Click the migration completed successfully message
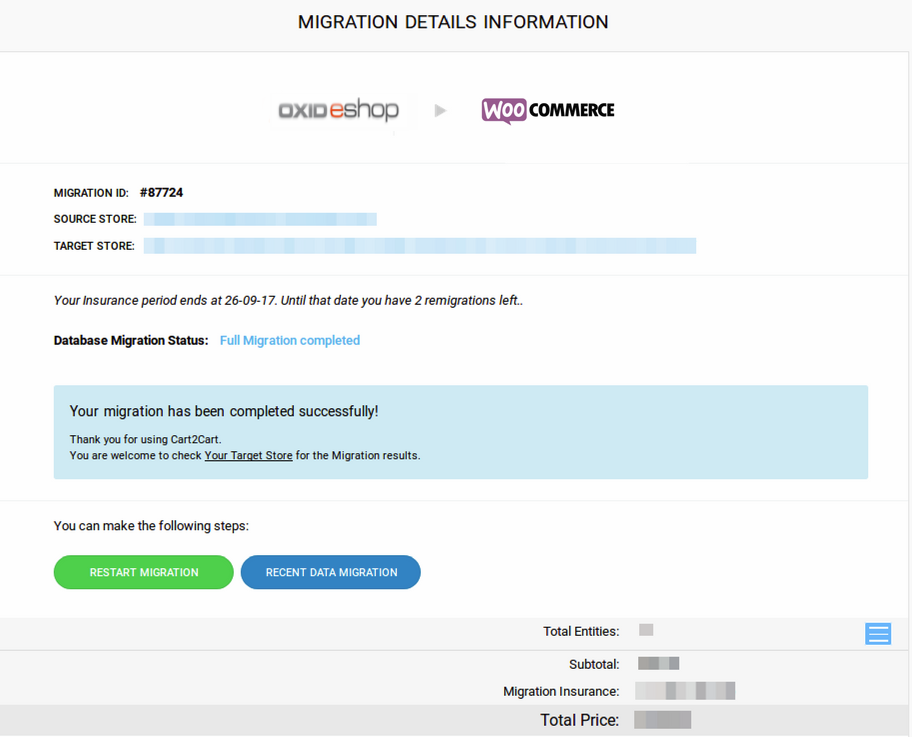913x737 pixels. [x=224, y=412]
